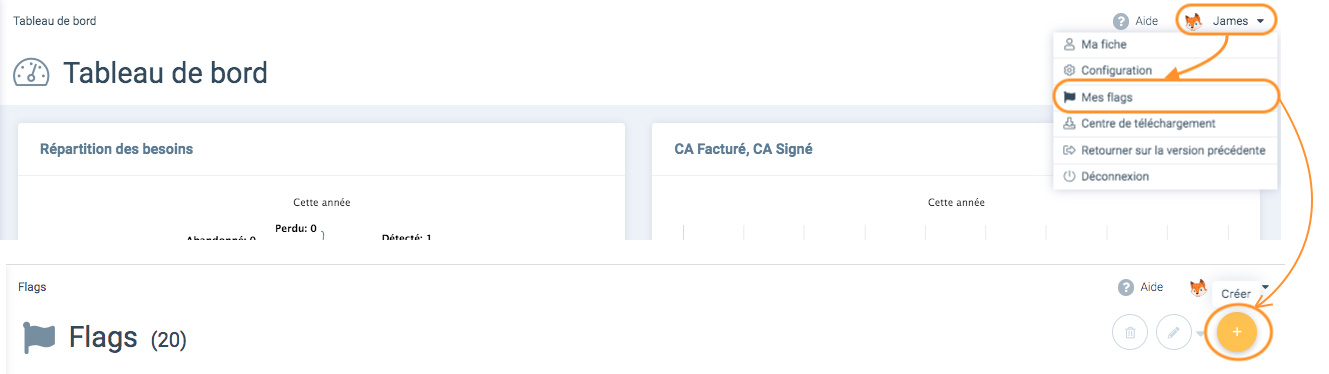
Task: Click the Aide link in Flags header
Action: click(1151, 287)
